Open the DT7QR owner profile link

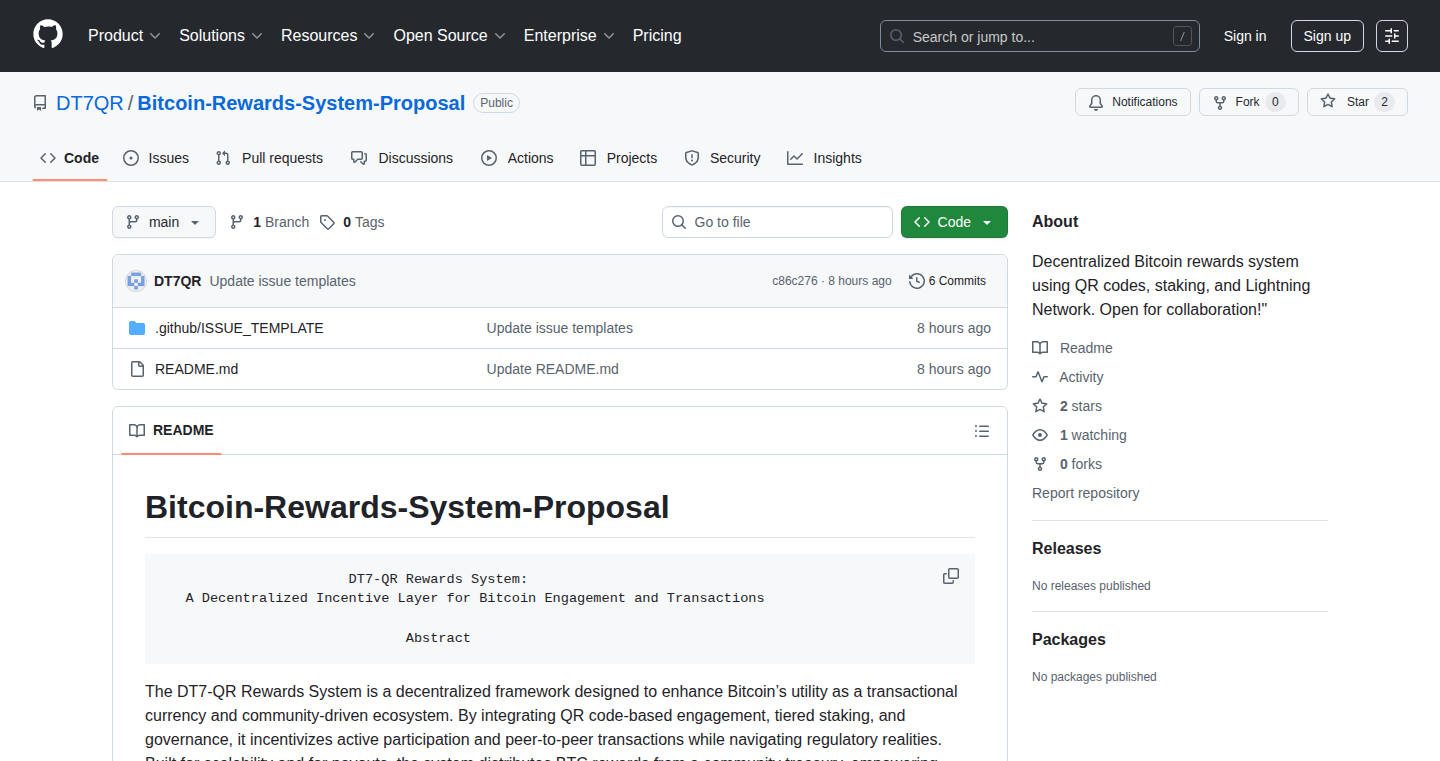click(x=90, y=103)
